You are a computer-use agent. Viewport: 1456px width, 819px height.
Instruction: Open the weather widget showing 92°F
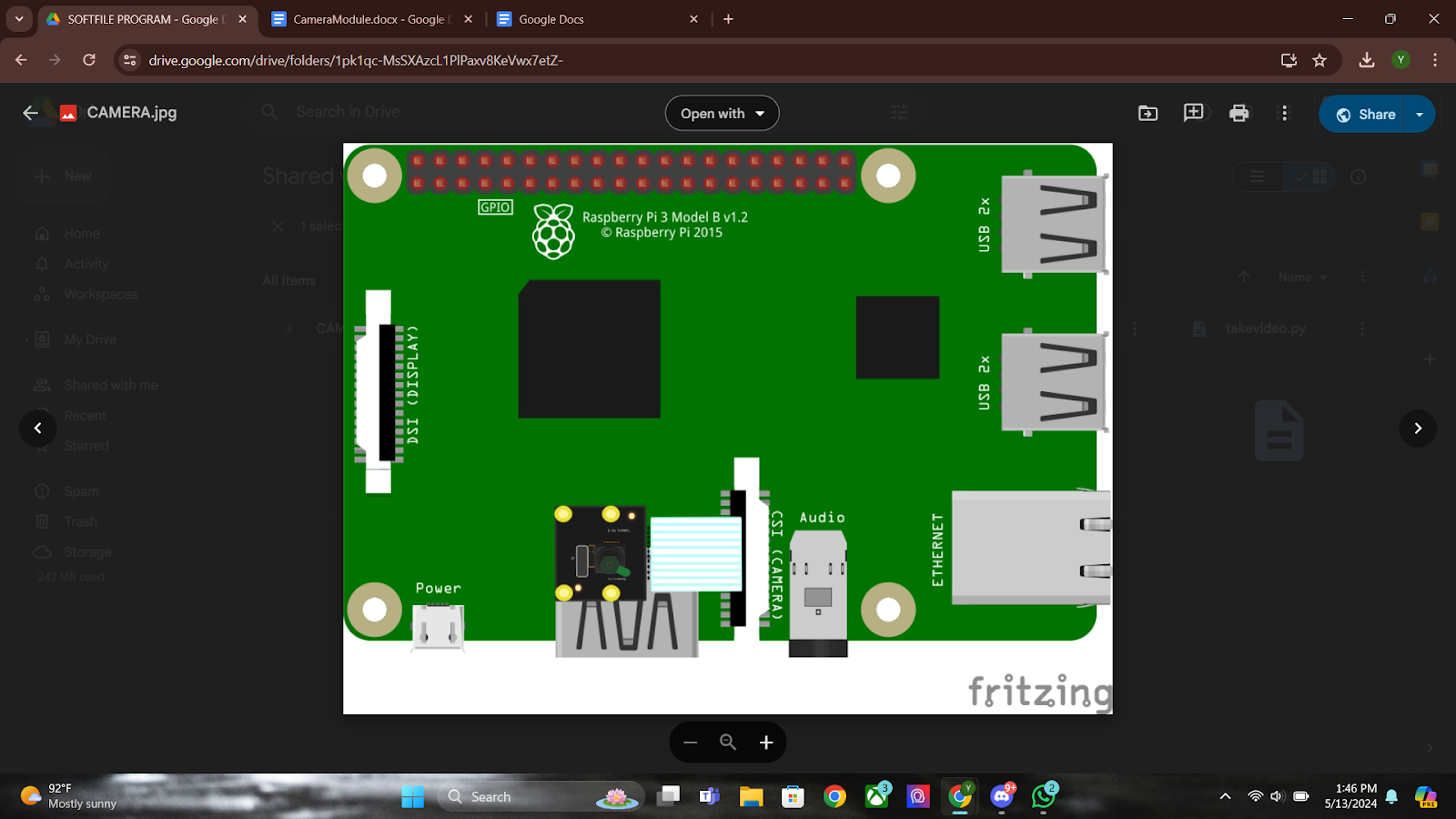coord(69,796)
